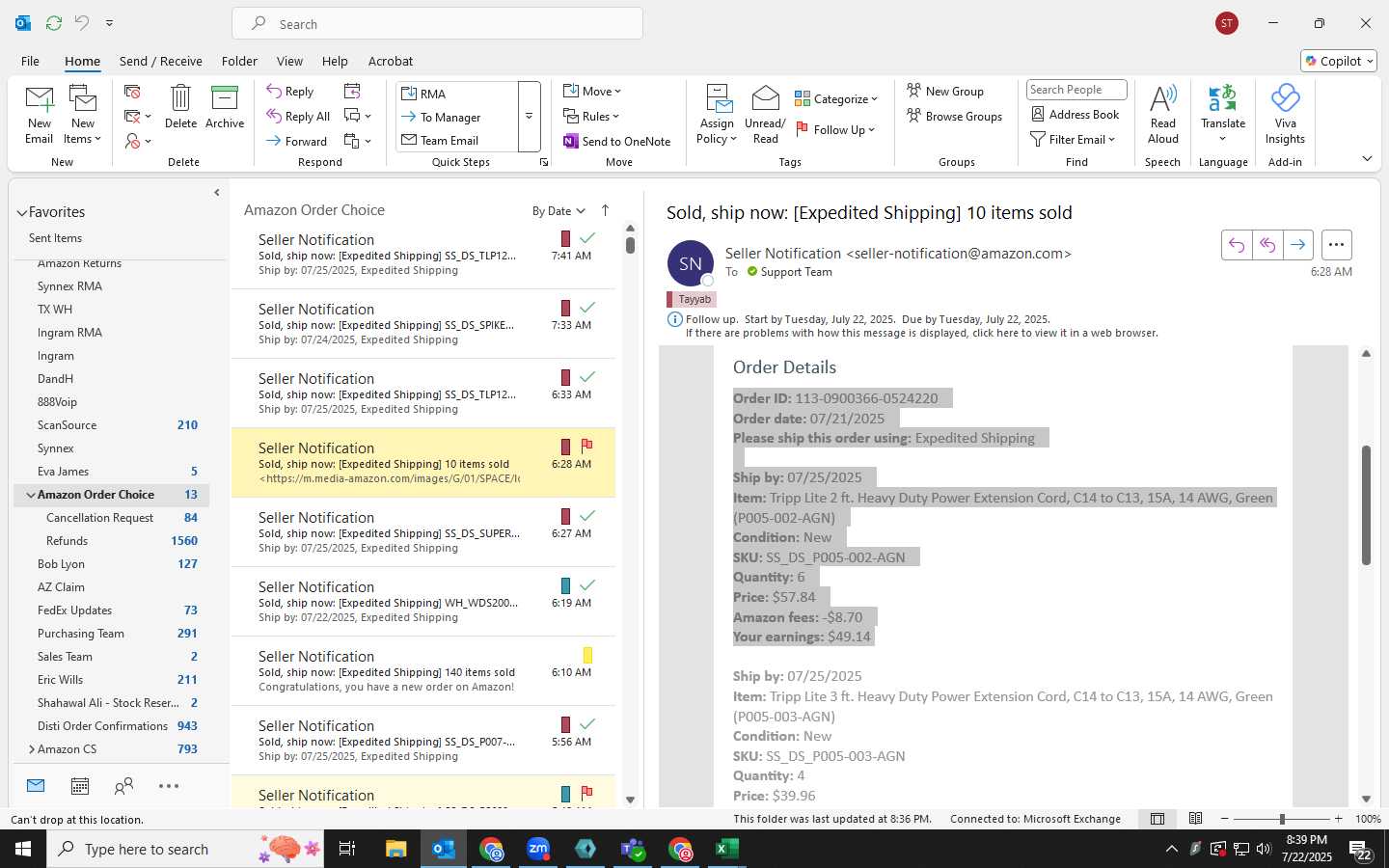The image size is (1389, 868).
Task: Collapse Amazon Order Choice folder
Action: [30, 495]
